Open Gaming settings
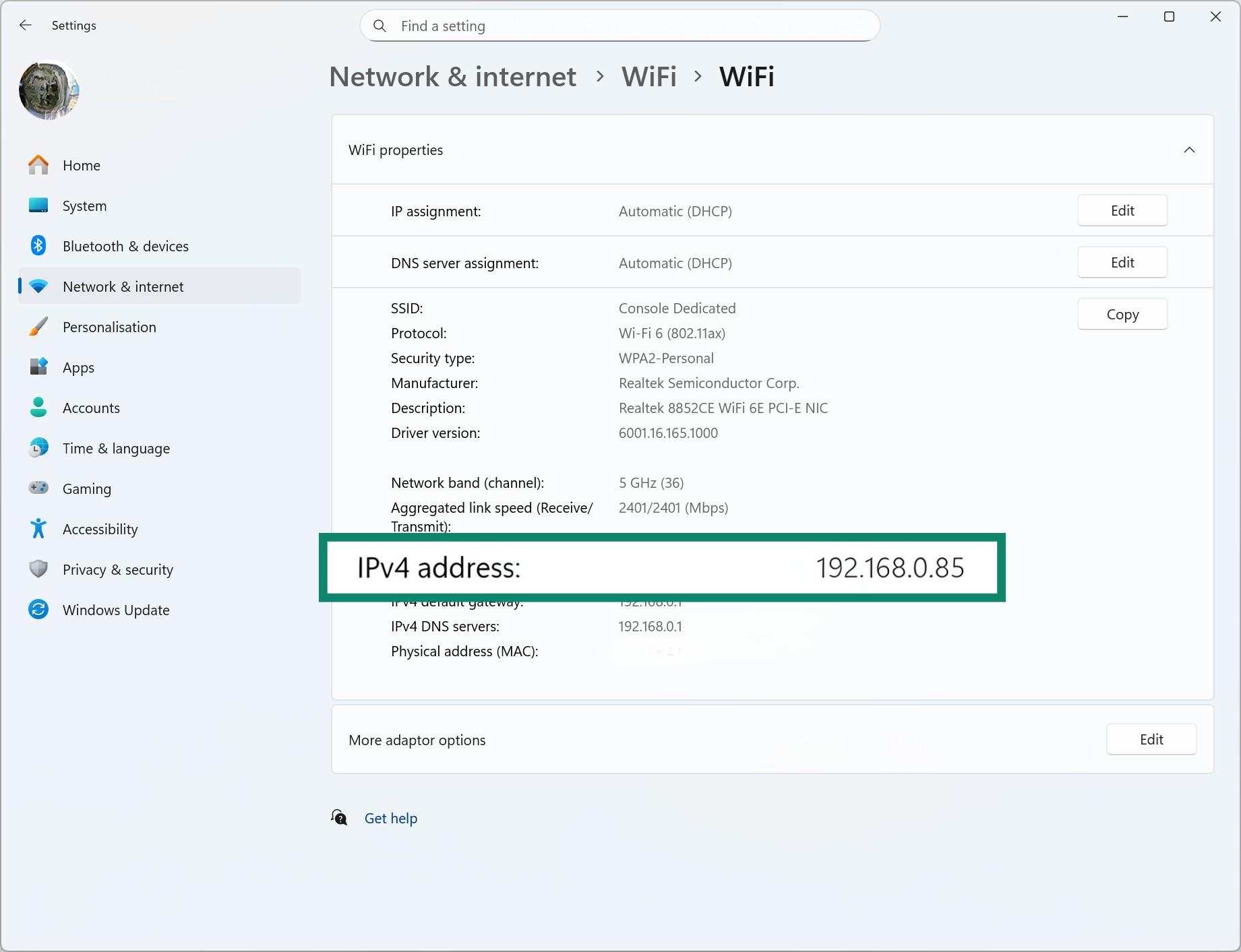Image resolution: width=1241 pixels, height=952 pixels. pyautogui.click(x=159, y=488)
